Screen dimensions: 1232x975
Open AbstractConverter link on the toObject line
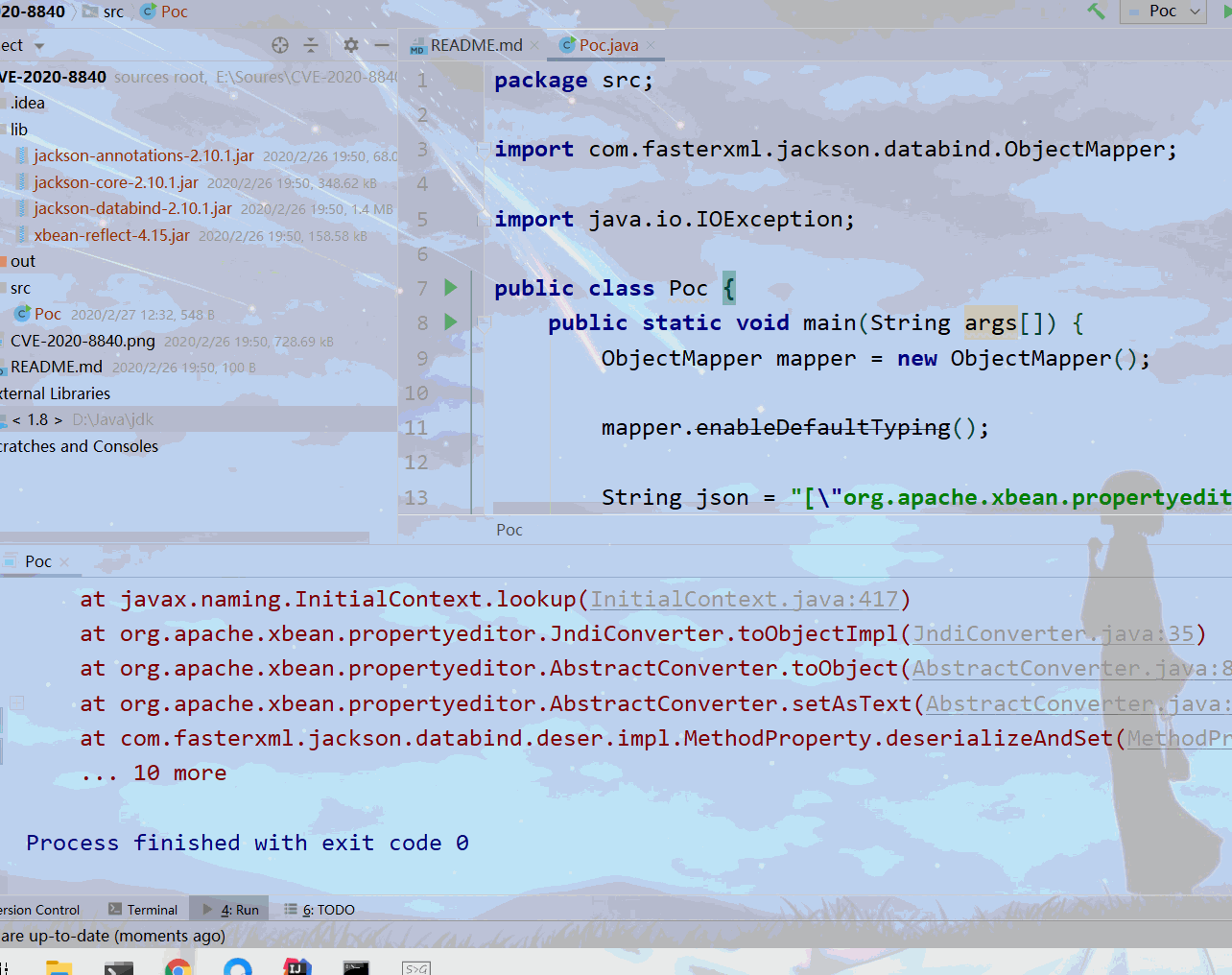(1071, 668)
